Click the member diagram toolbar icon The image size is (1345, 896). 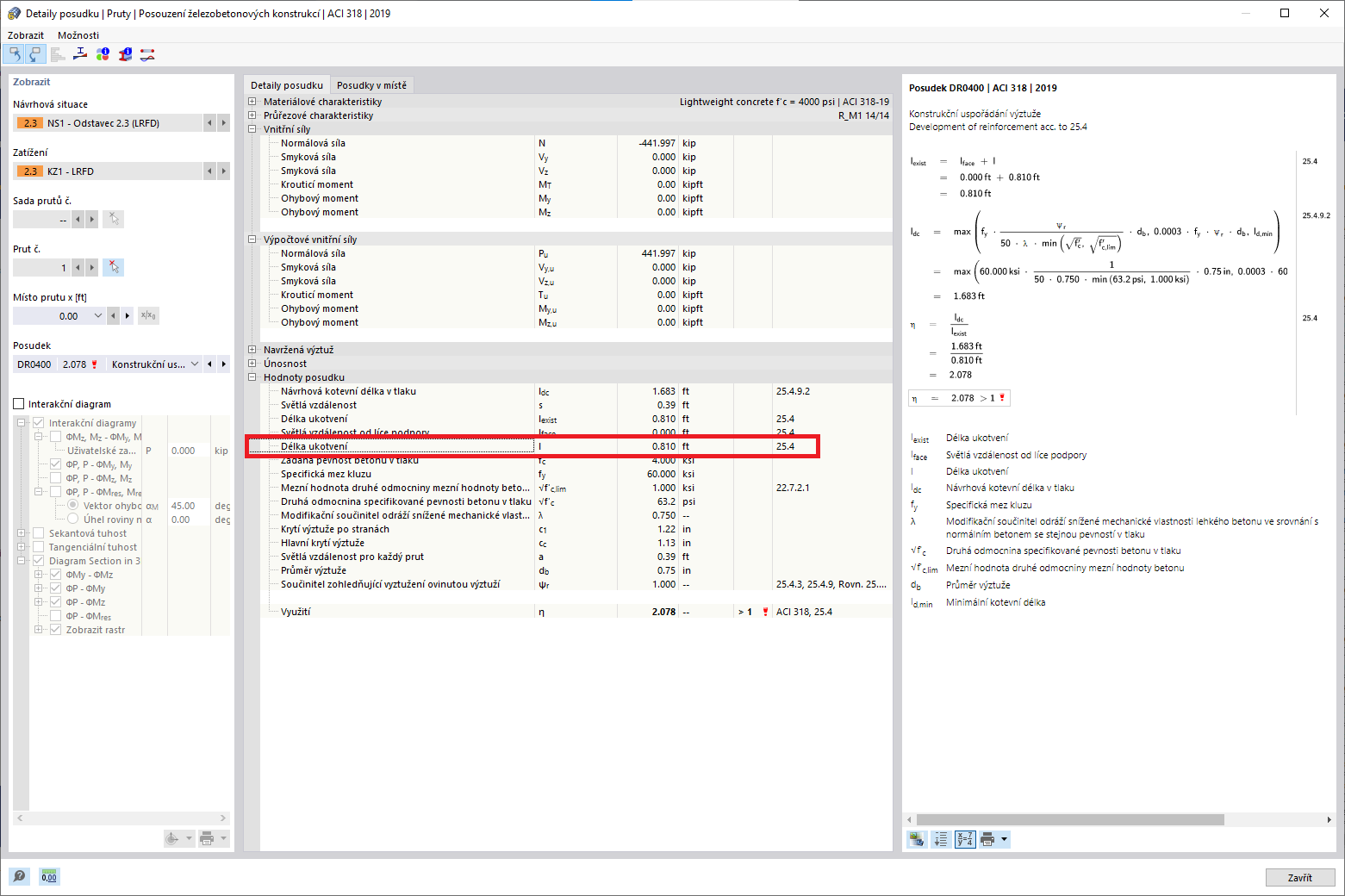pos(146,53)
